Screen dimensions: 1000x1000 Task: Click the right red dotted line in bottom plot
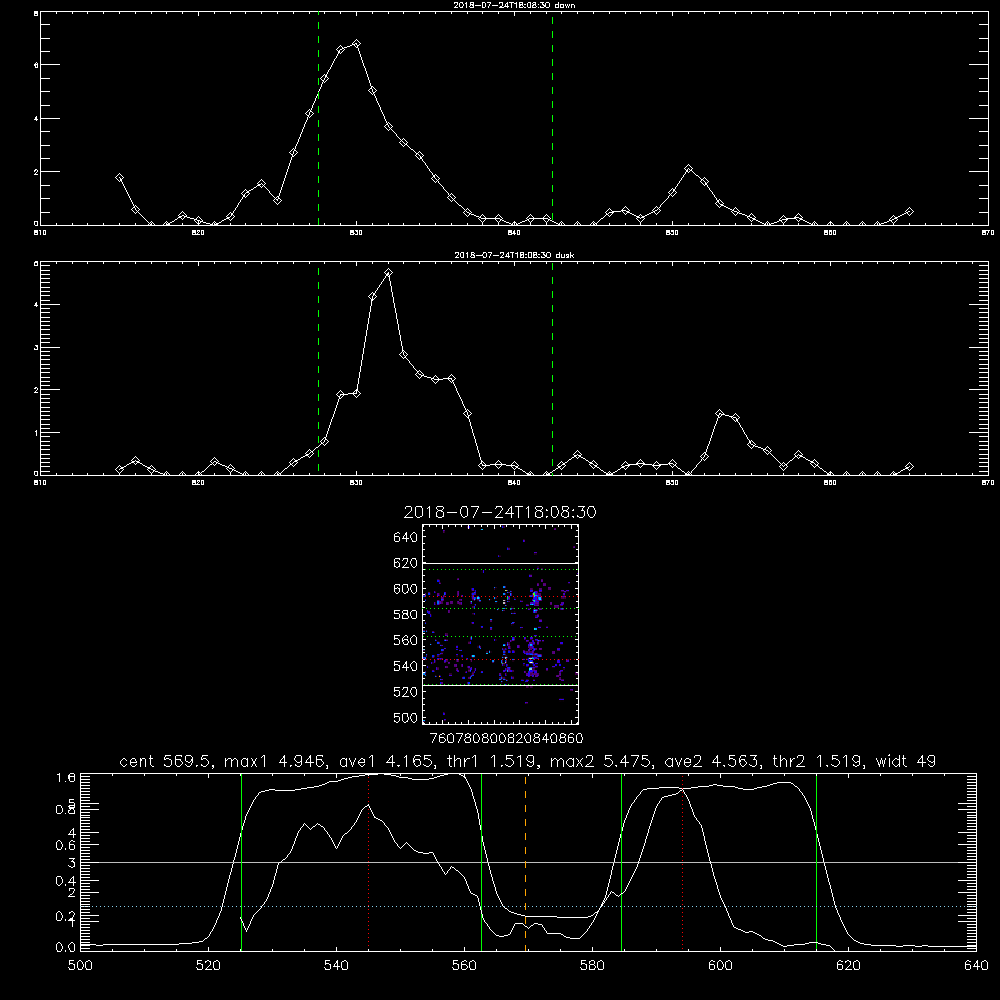point(682,862)
